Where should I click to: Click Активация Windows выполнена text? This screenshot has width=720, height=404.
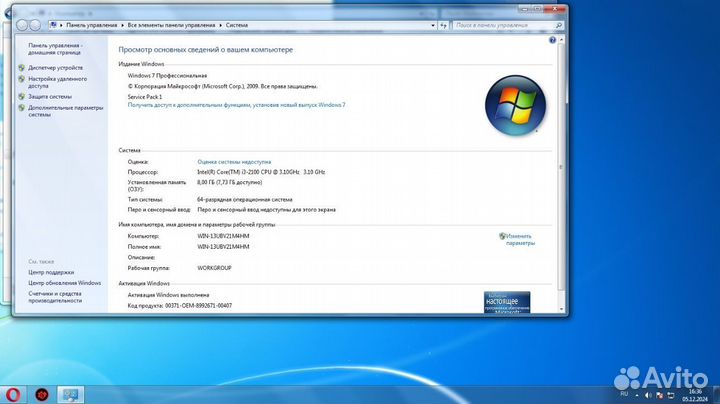[x=168, y=295]
